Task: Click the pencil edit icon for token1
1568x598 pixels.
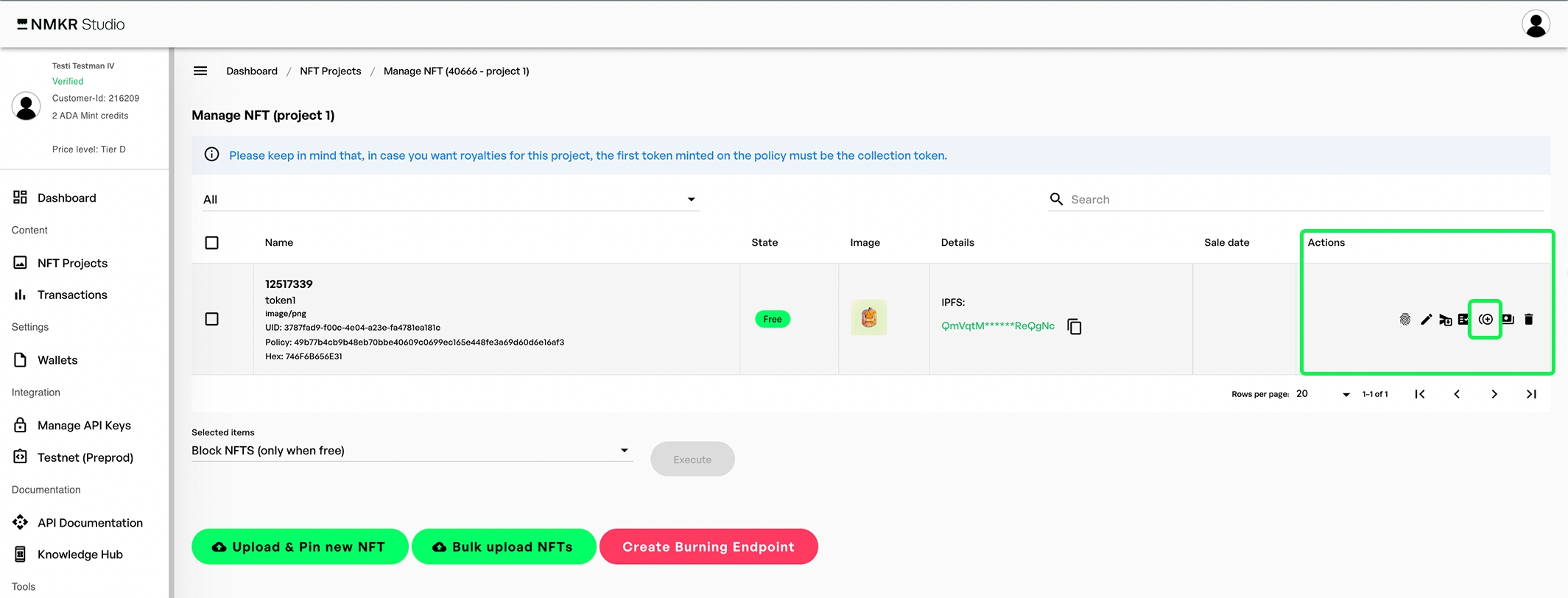Action: 1426,319
